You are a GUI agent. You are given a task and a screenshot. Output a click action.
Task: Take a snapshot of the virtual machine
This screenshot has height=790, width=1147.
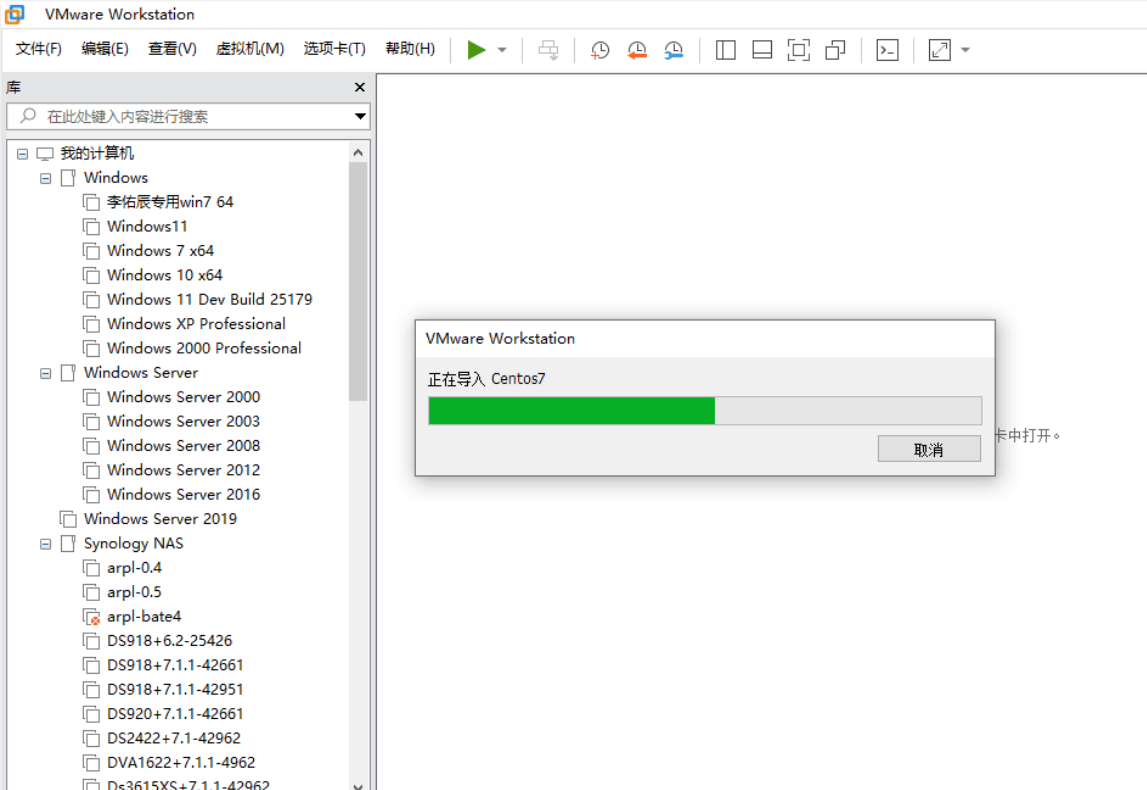click(x=599, y=49)
